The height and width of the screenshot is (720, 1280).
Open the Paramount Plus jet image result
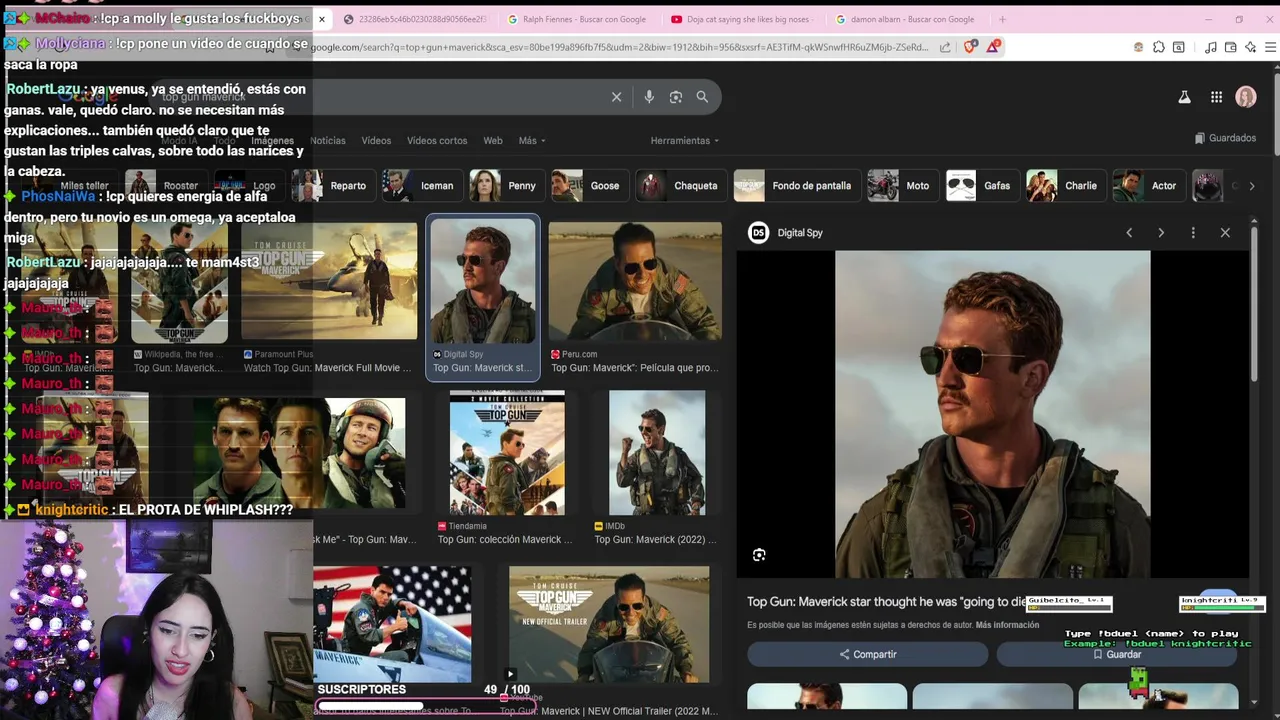pyautogui.click(x=329, y=282)
